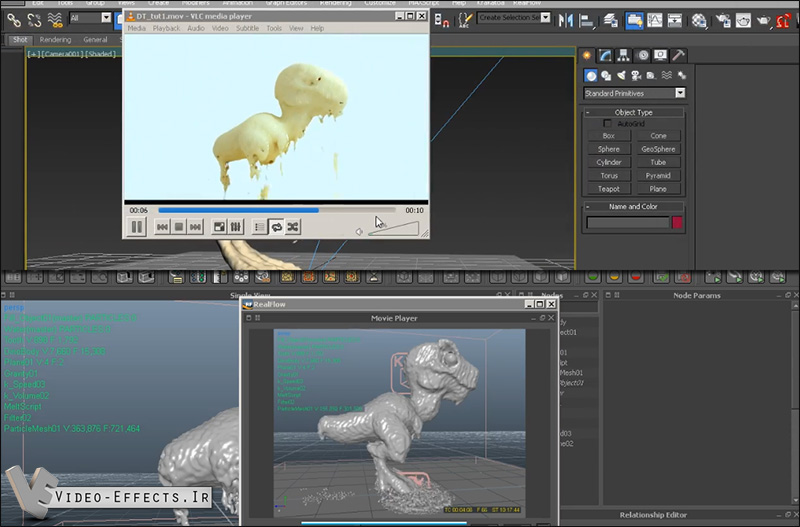Viewport: 800px width, 527px height.
Task: Click the Unlink Selection broken-chain icon
Action: 34,20
